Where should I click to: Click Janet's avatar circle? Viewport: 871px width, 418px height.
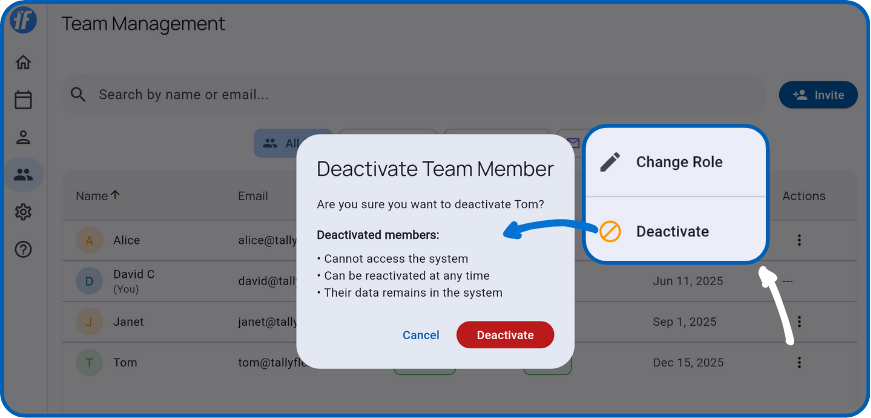tap(89, 321)
